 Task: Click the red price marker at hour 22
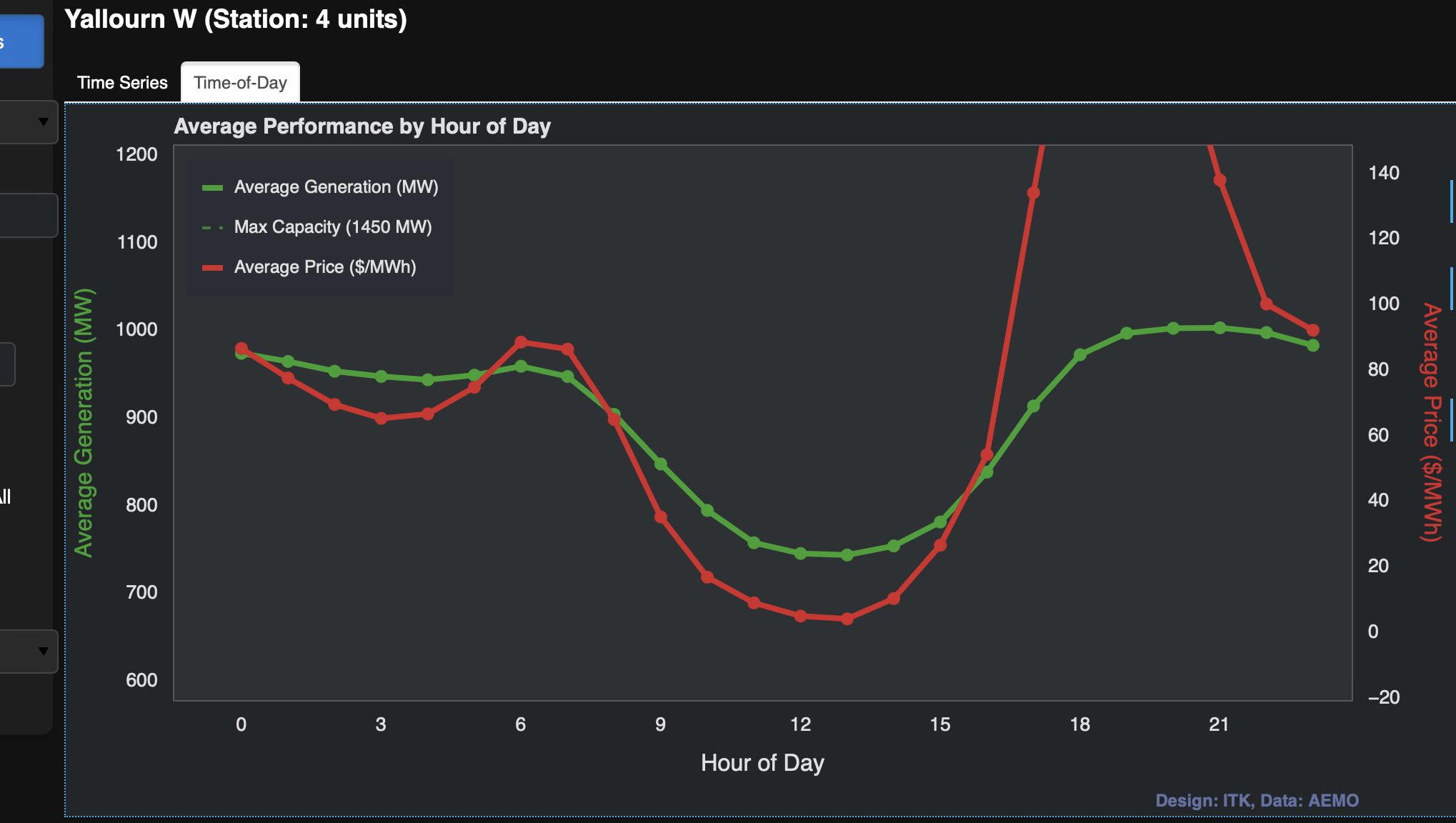tap(1267, 304)
